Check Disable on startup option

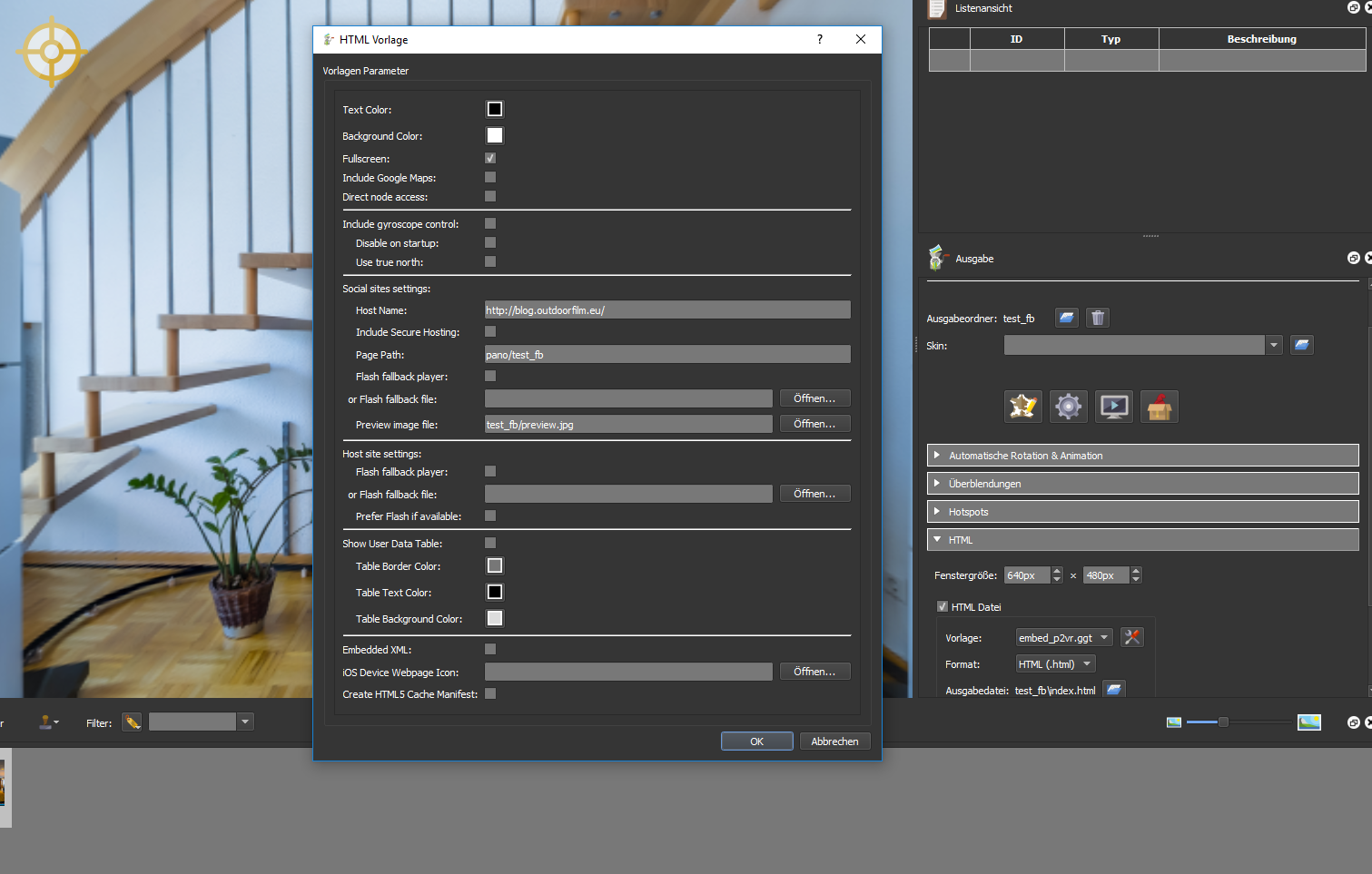[490, 242]
